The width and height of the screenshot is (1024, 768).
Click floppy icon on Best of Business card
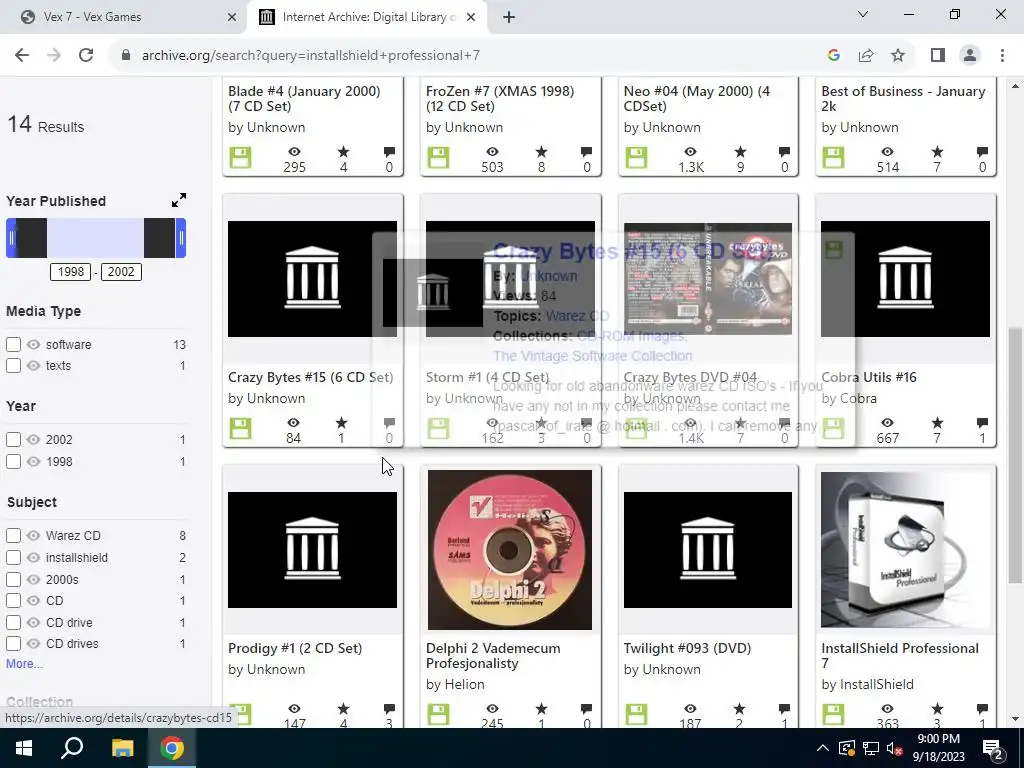833,157
